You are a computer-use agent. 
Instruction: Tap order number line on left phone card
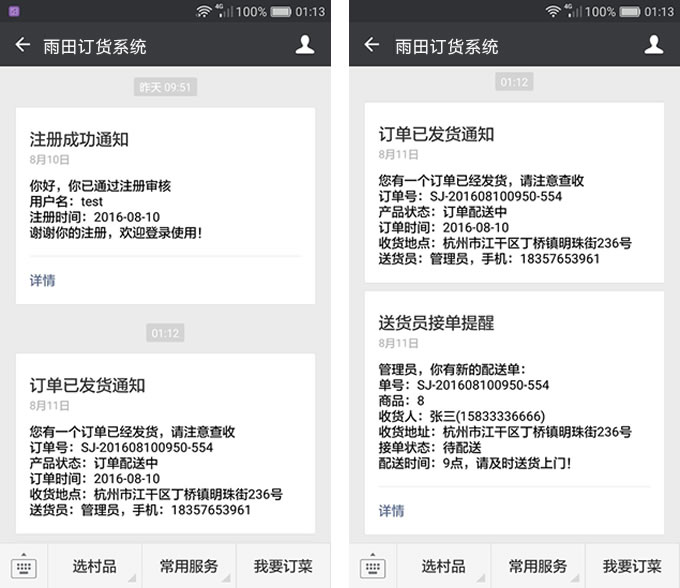click(121, 448)
